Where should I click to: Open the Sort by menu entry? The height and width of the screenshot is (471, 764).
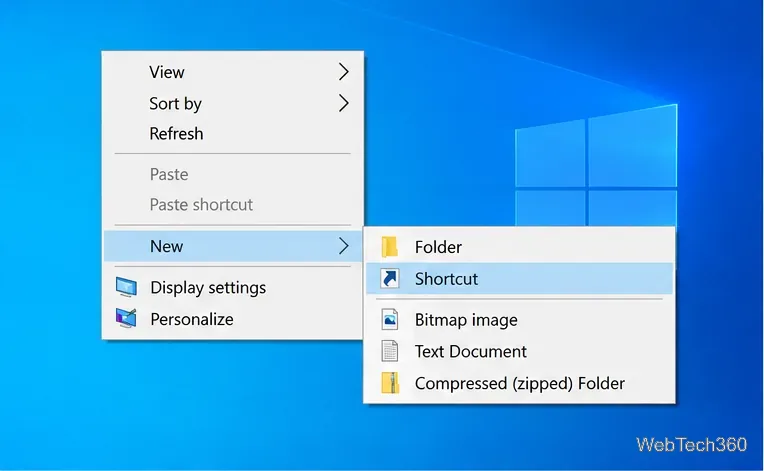(233, 103)
